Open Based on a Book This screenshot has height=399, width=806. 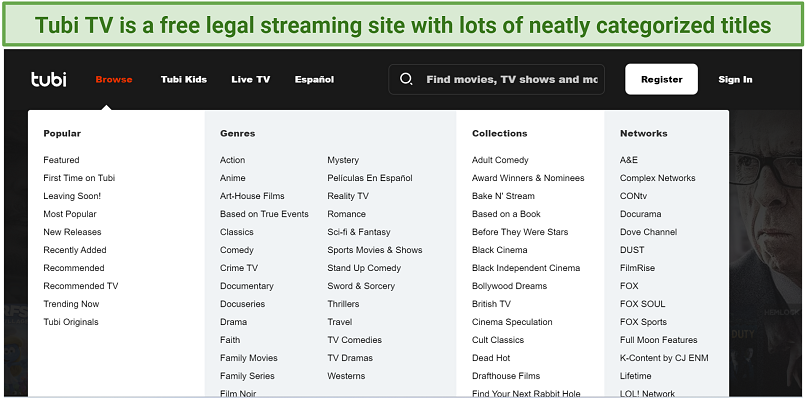[x=506, y=214]
